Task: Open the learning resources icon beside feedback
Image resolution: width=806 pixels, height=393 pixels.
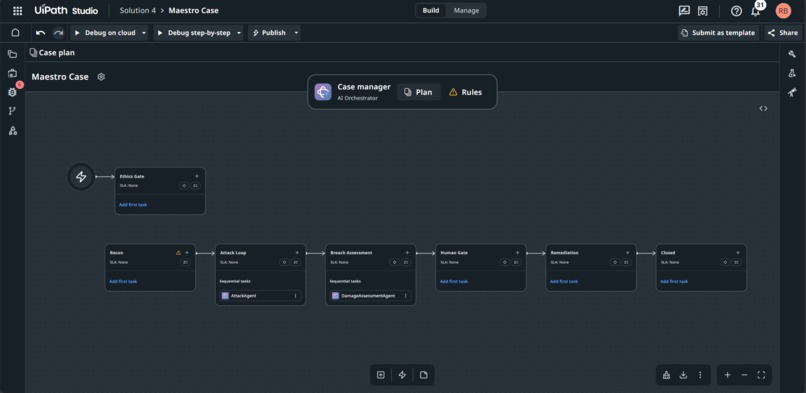Action: [703, 11]
